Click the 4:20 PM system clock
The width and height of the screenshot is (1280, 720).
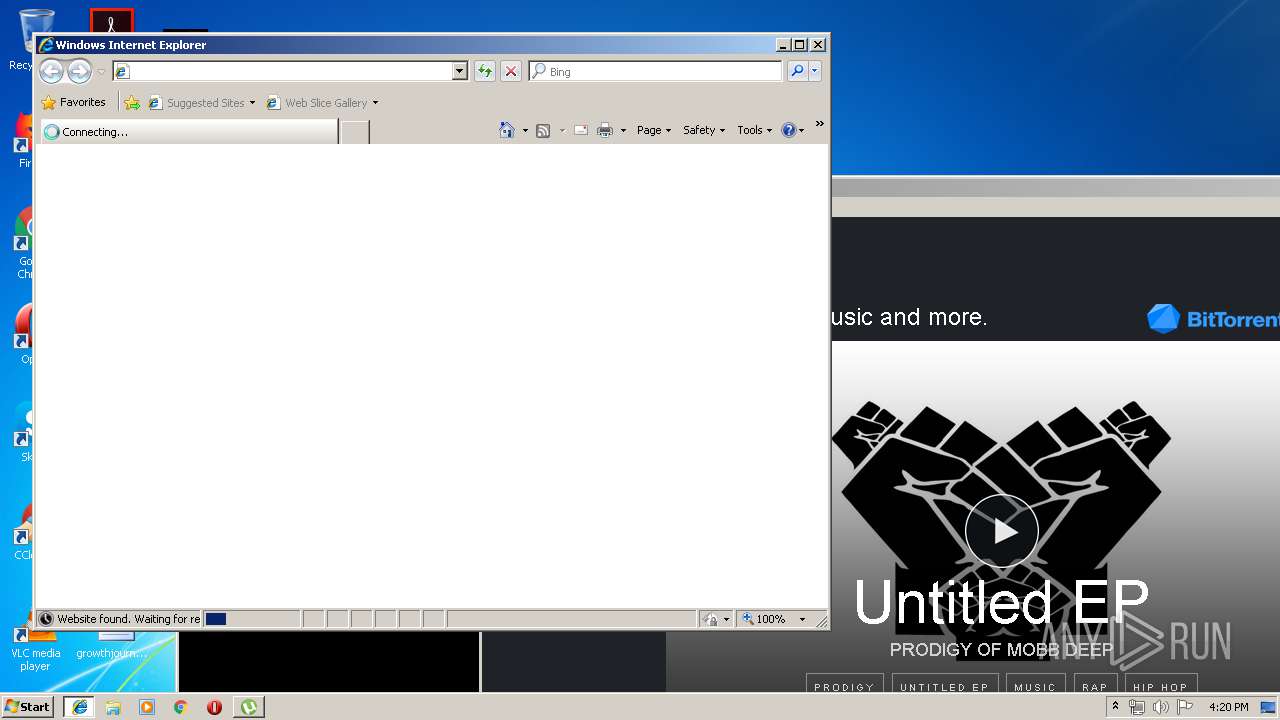pos(1228,707)
